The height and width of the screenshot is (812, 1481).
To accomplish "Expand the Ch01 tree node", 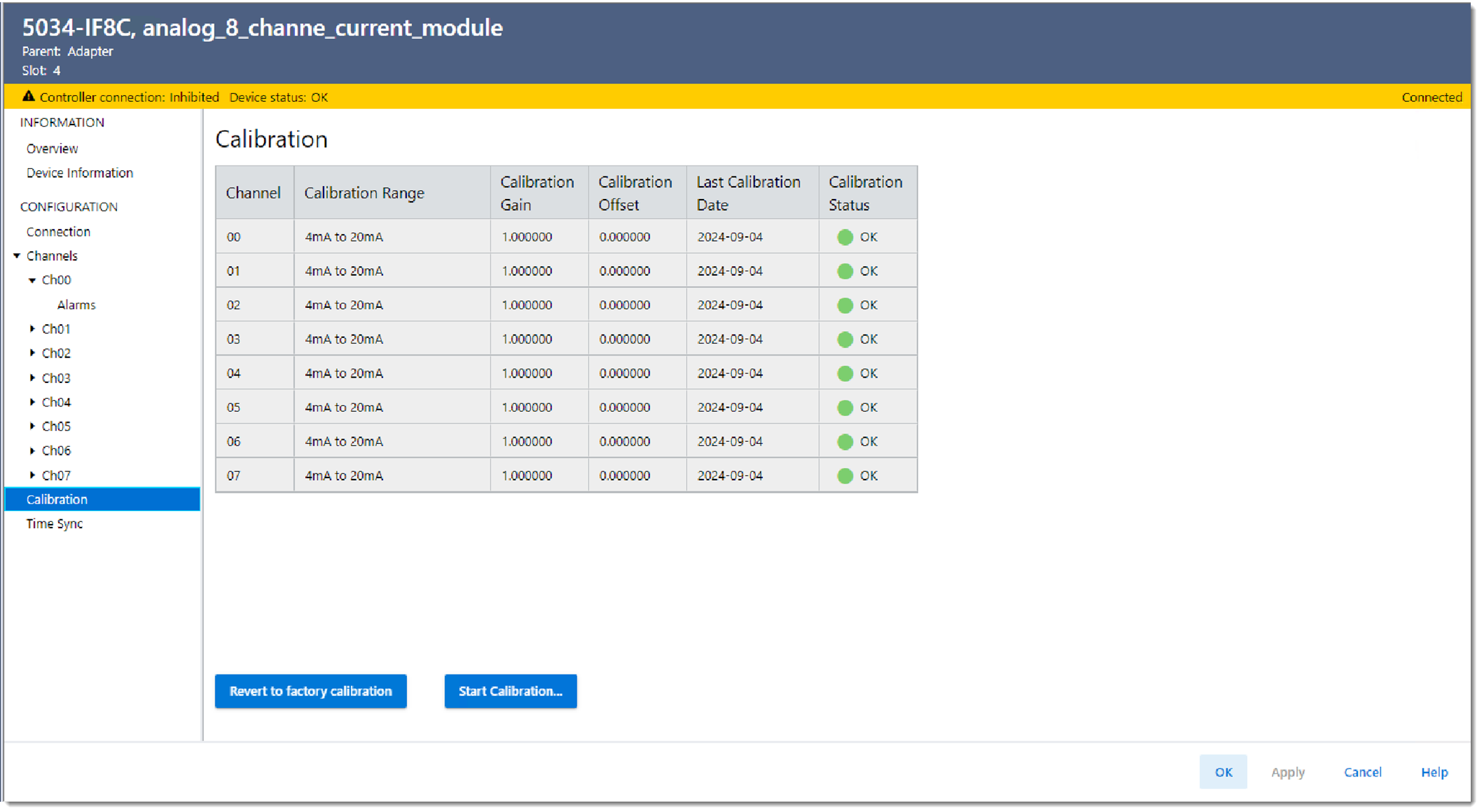I will coord(32,329).
